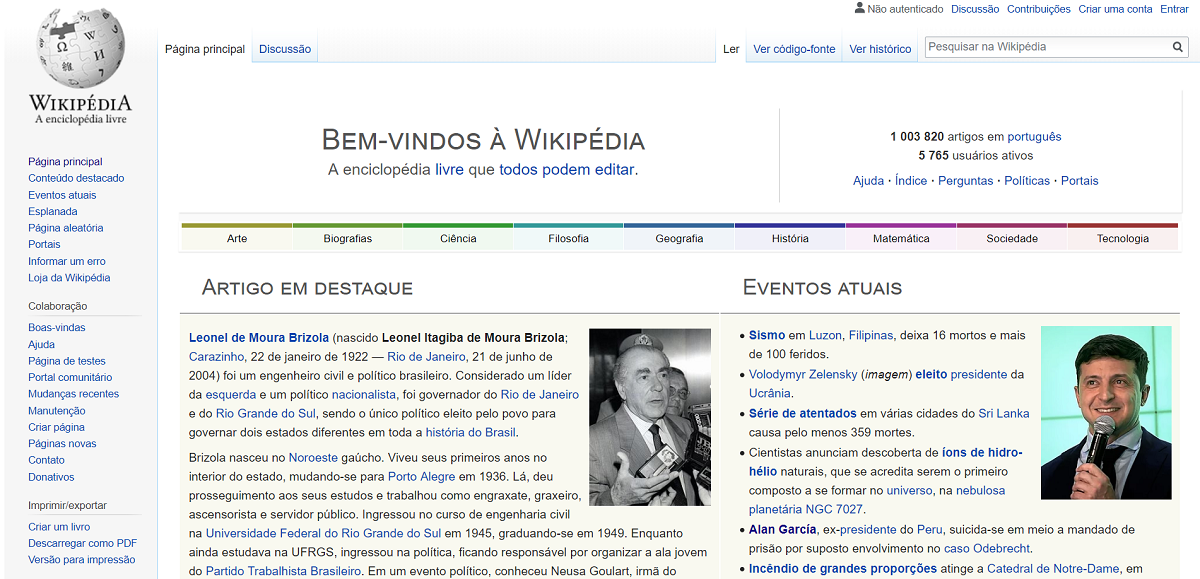Open the top-bar Discussão user link
Image resolution: width=1200 pixels, height=579 pixels.
975,9
